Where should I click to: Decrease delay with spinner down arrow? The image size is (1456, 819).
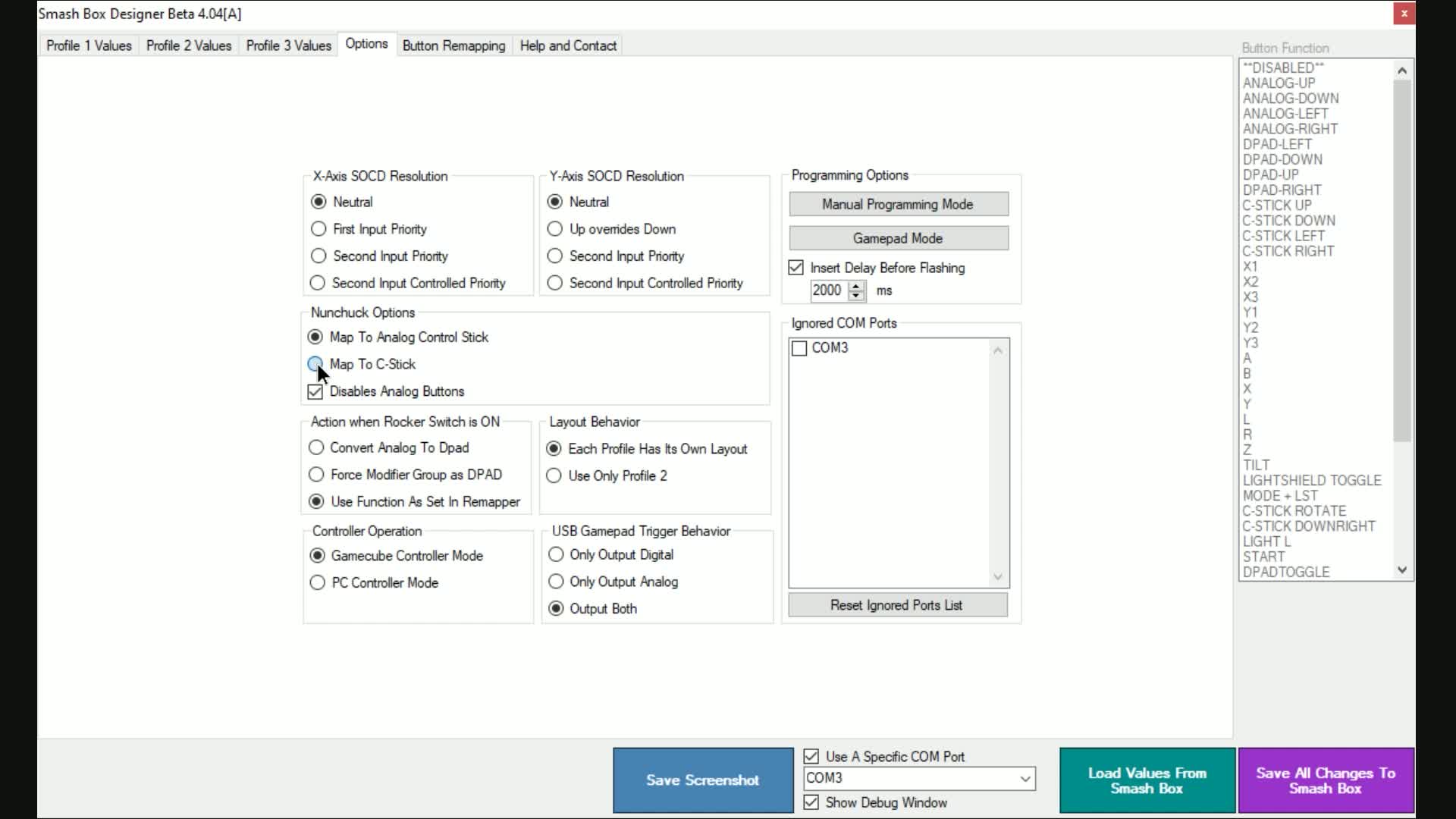857,295
